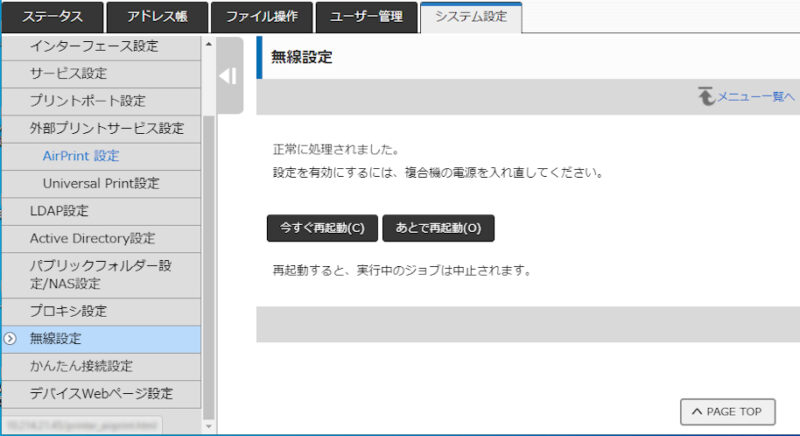Expand 外部プリントサービス設定 section
Screen dimensions: 800x436
[x=107, y=128]
